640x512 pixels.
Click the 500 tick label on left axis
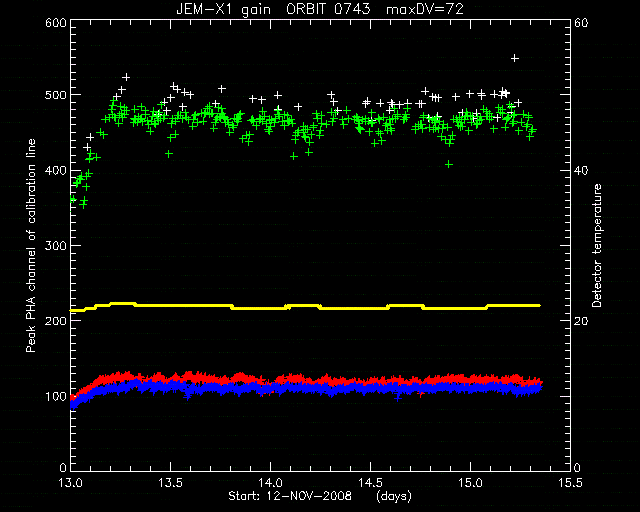(56, 95)
